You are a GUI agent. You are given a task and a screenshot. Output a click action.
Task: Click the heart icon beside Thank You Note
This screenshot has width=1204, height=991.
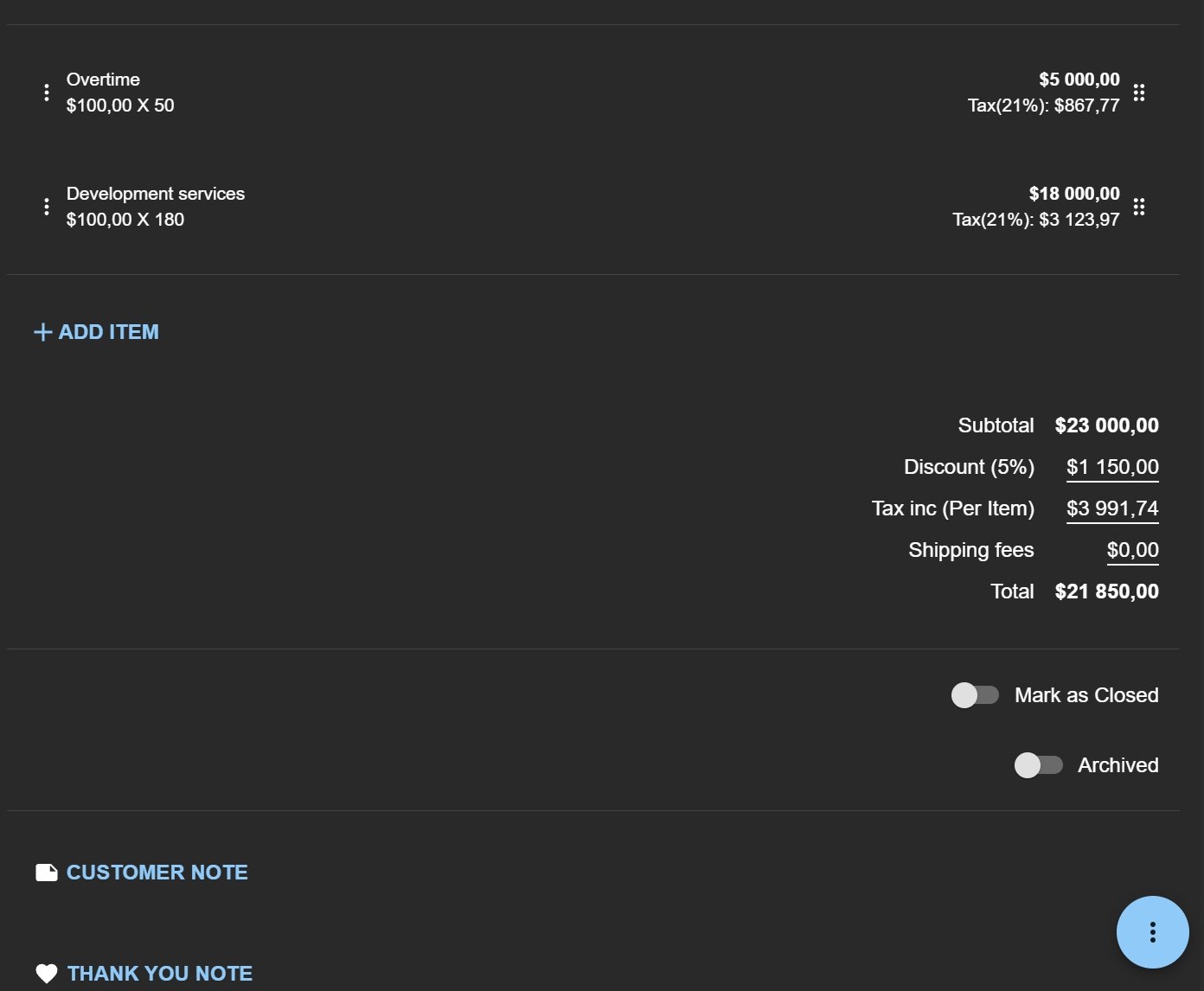coord(47,974)
